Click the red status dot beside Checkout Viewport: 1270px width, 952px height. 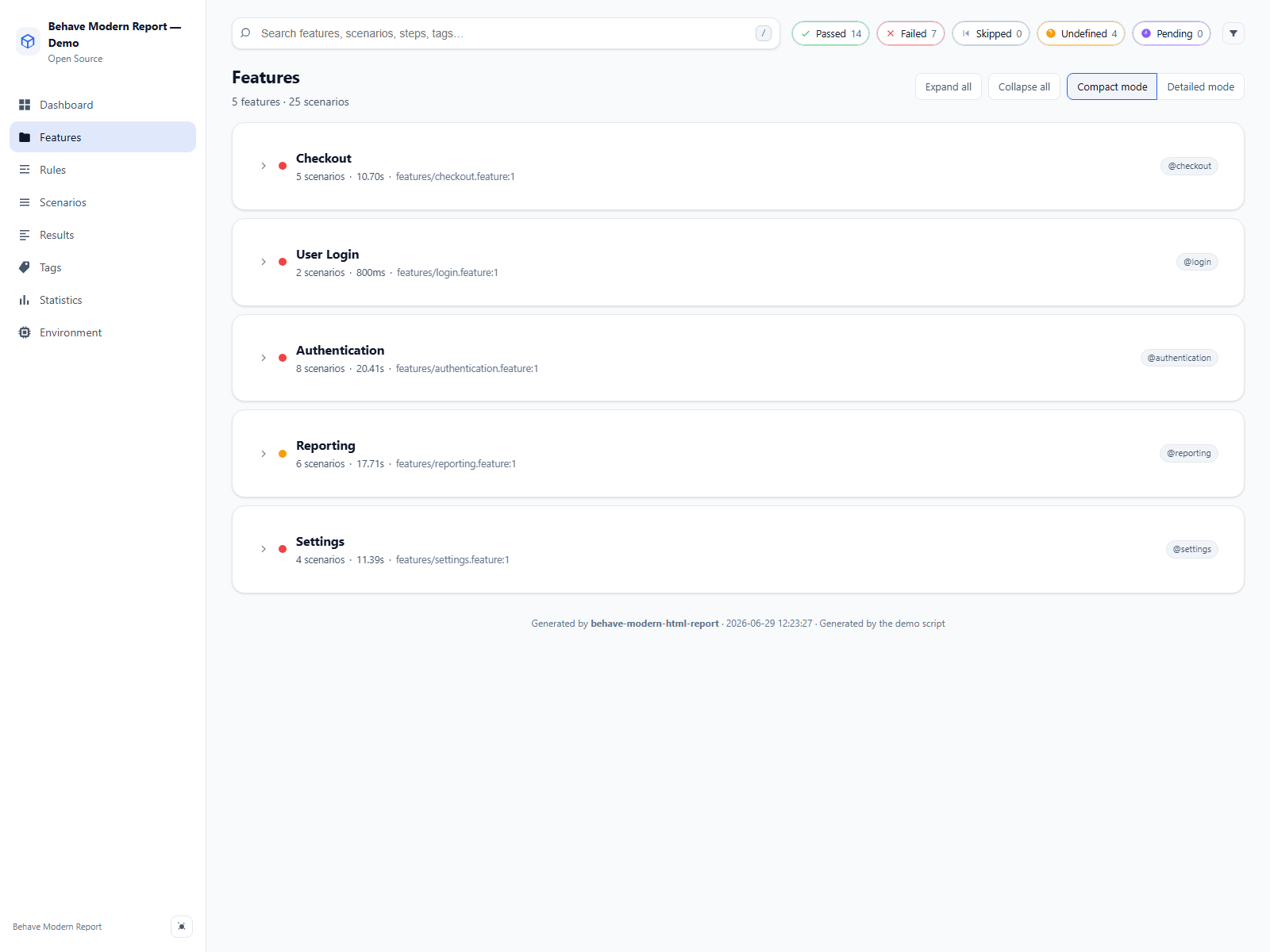[x=283, y=166]
